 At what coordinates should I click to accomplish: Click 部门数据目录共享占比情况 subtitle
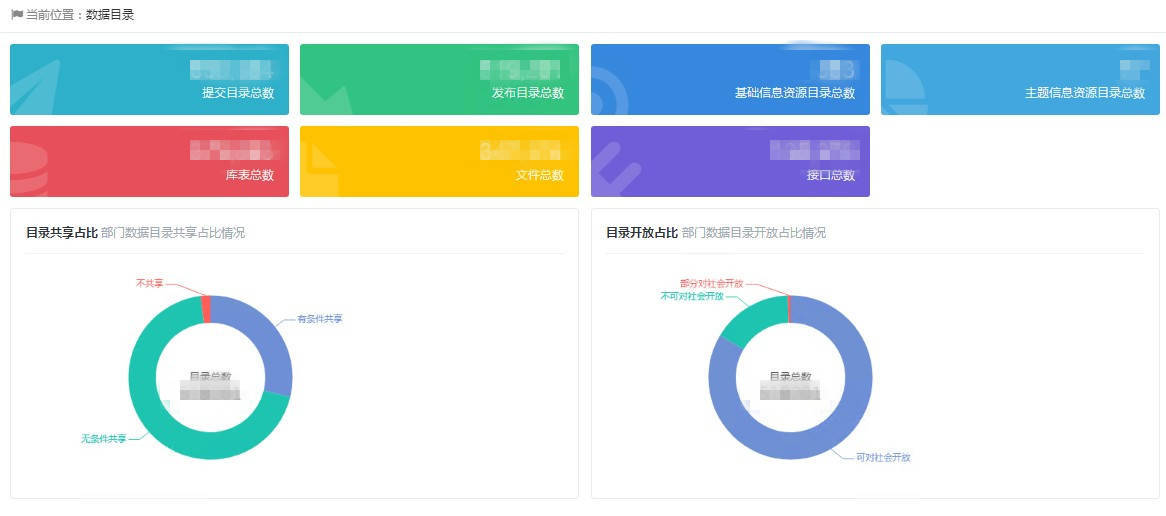pos(173,233)
